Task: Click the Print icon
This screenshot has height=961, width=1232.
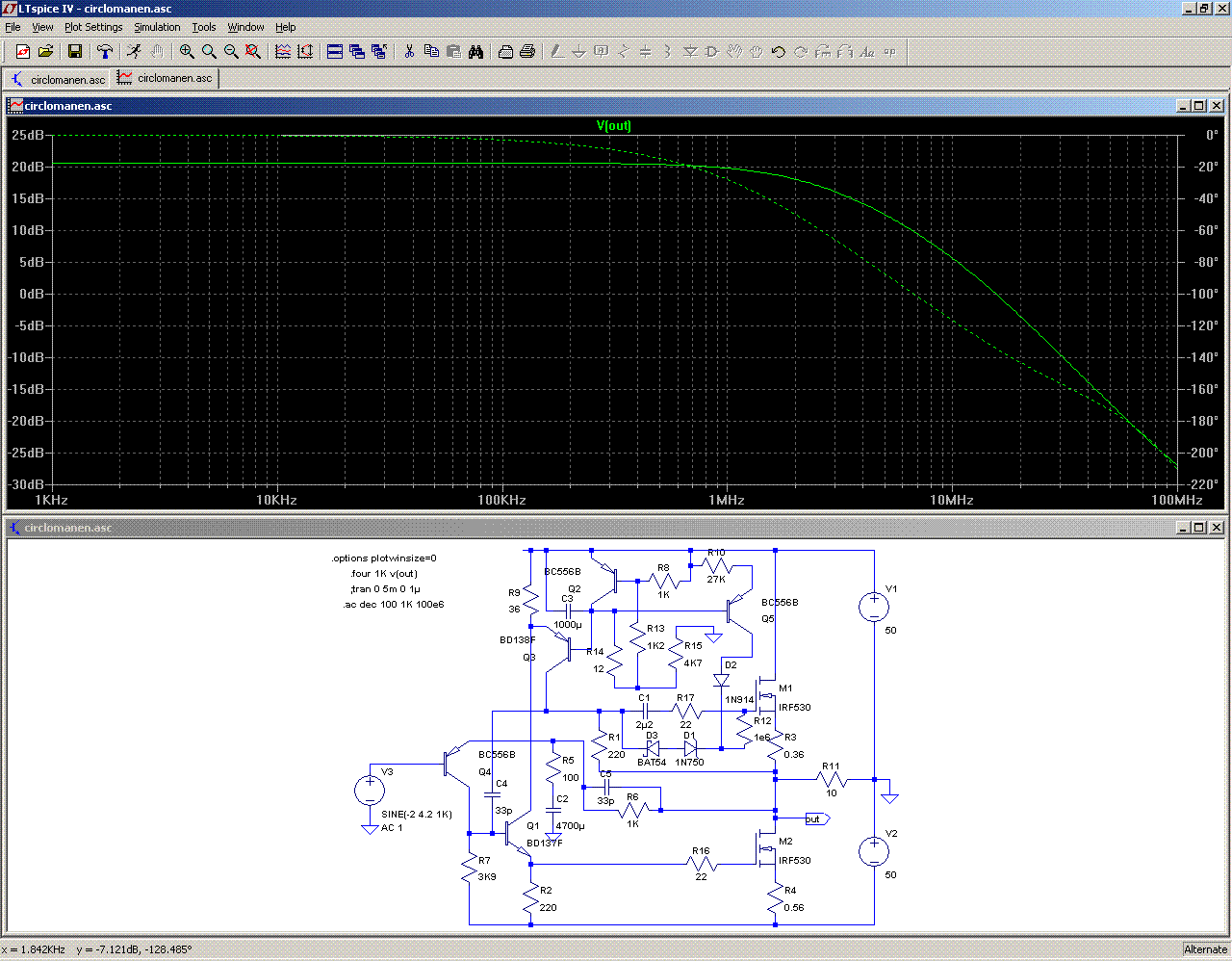Action: [x=527, y=52]
